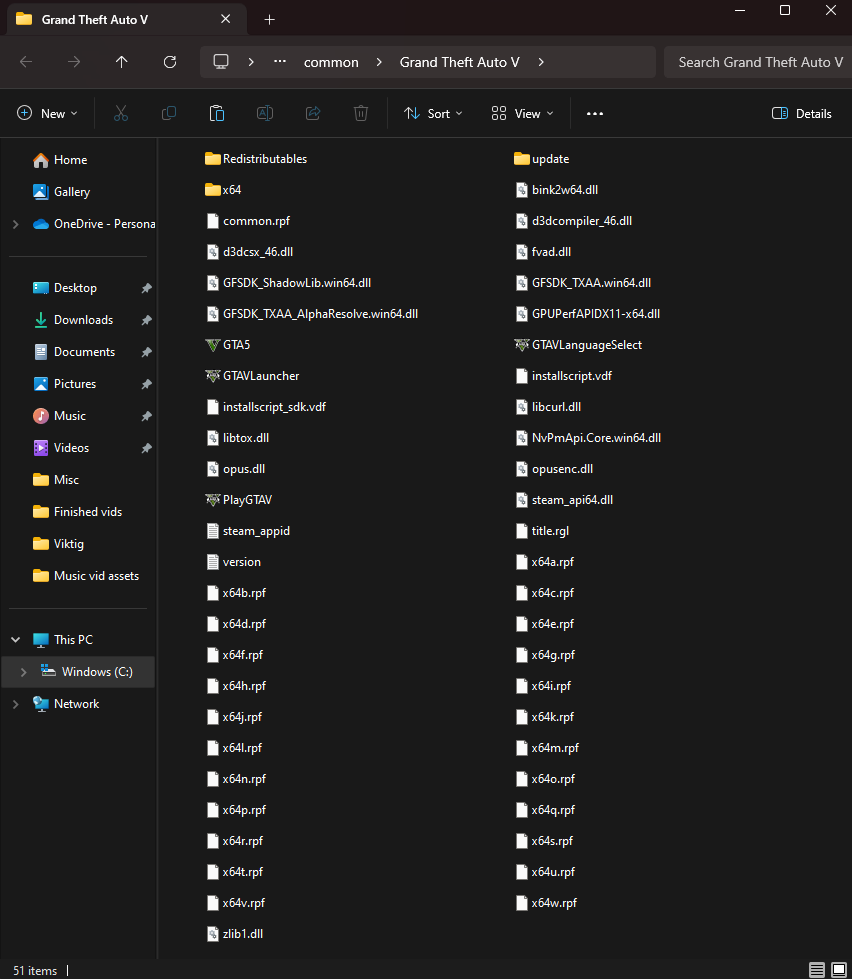852x979 pixels.
Task: Open the New item dropdown
Action: 47,114
